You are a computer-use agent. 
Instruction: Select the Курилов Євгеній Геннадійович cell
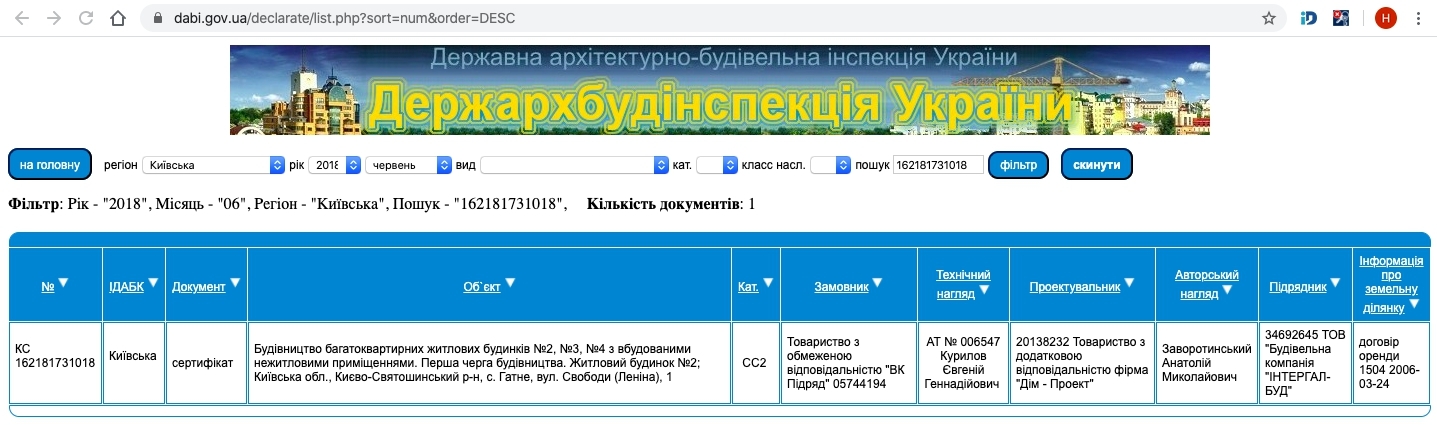tap(963, 362)
